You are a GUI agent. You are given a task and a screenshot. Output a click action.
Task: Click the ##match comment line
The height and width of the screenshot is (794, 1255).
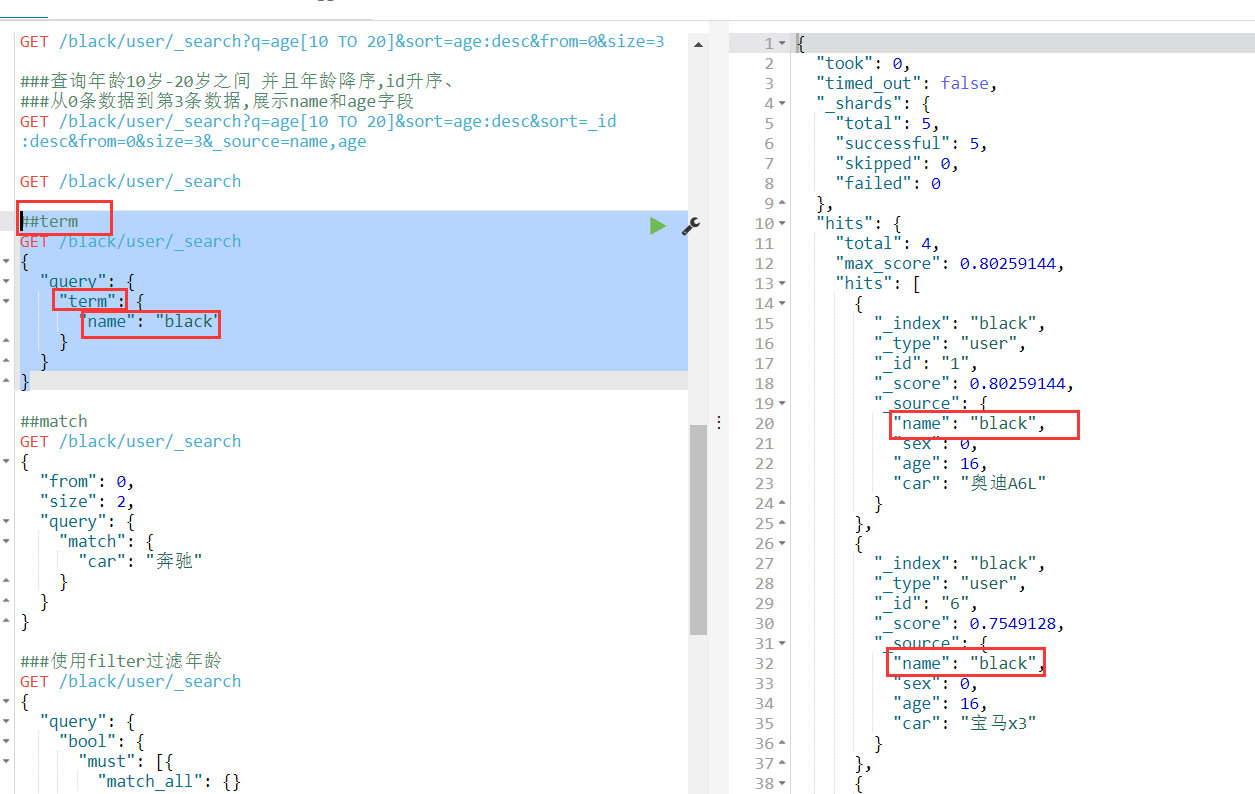point(54,421)
